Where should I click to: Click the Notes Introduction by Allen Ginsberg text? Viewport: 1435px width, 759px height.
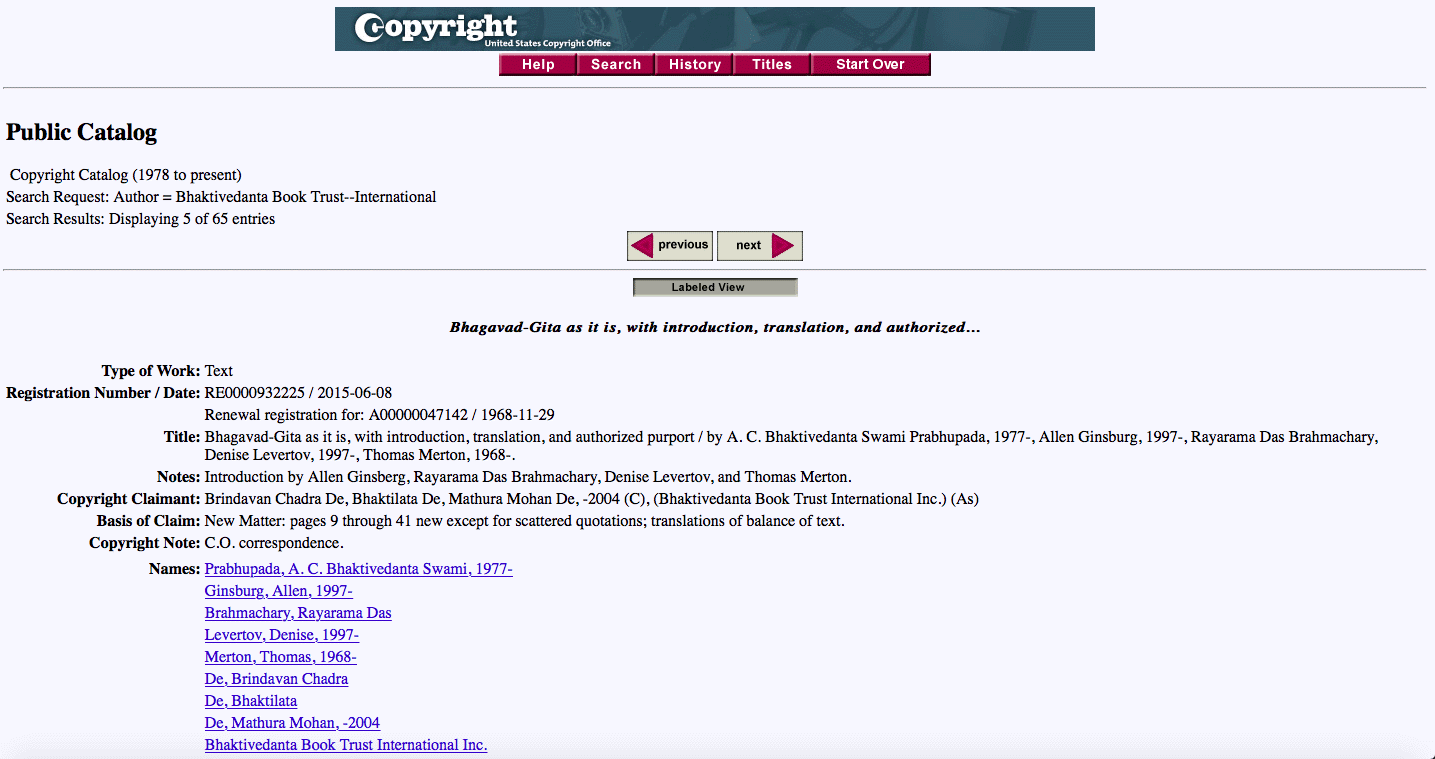[528, 477]
